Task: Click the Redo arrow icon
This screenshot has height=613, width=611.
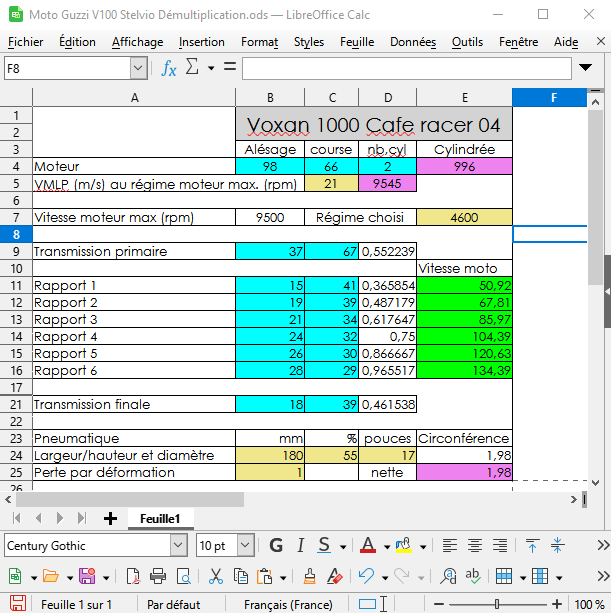Action: [x=402, y=575]
